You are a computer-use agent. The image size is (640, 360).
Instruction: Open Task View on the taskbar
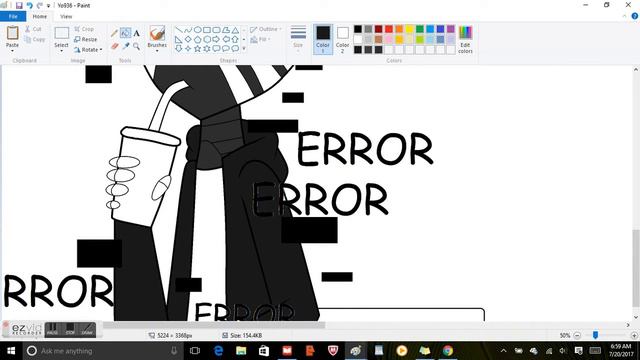[x=195, y=351]
